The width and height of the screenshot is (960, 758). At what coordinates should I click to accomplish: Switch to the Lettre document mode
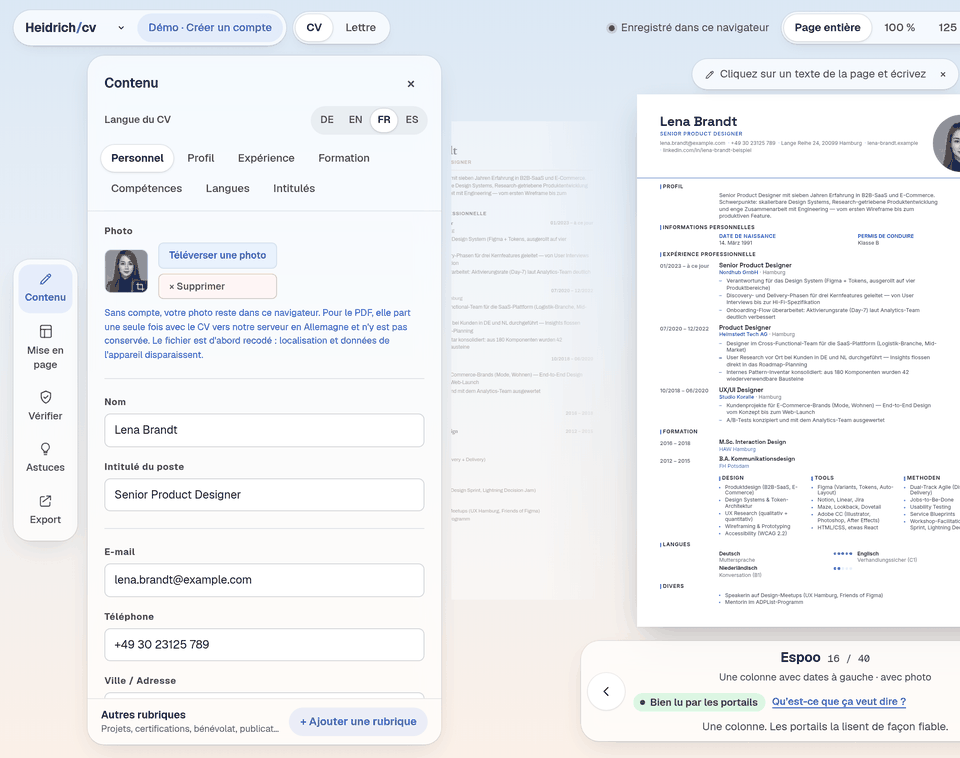pyautogui.click(x=361, y=28)
